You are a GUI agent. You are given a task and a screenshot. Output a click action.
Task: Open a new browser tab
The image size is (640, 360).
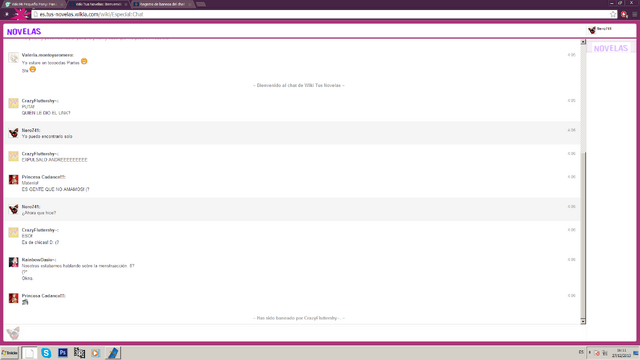(201, 4)
